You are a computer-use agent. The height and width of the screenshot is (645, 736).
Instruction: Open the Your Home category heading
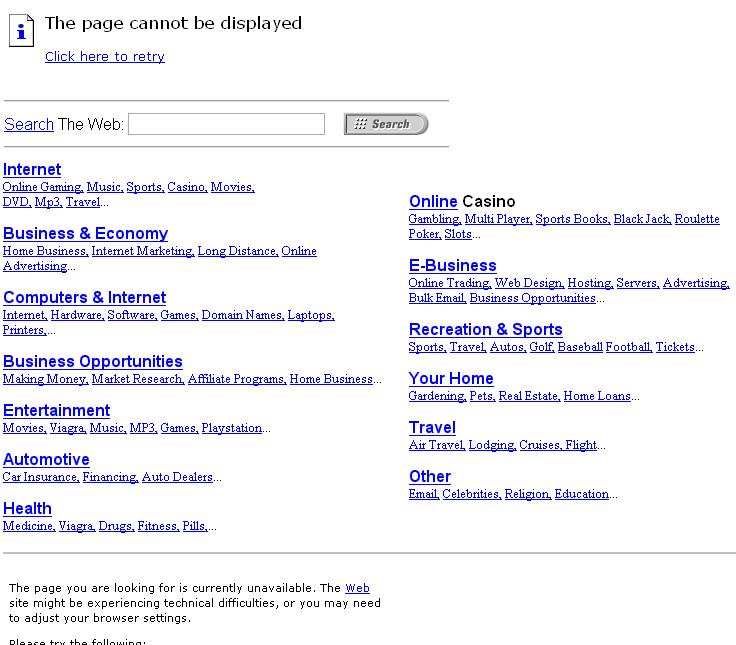(x=451, y=379)
